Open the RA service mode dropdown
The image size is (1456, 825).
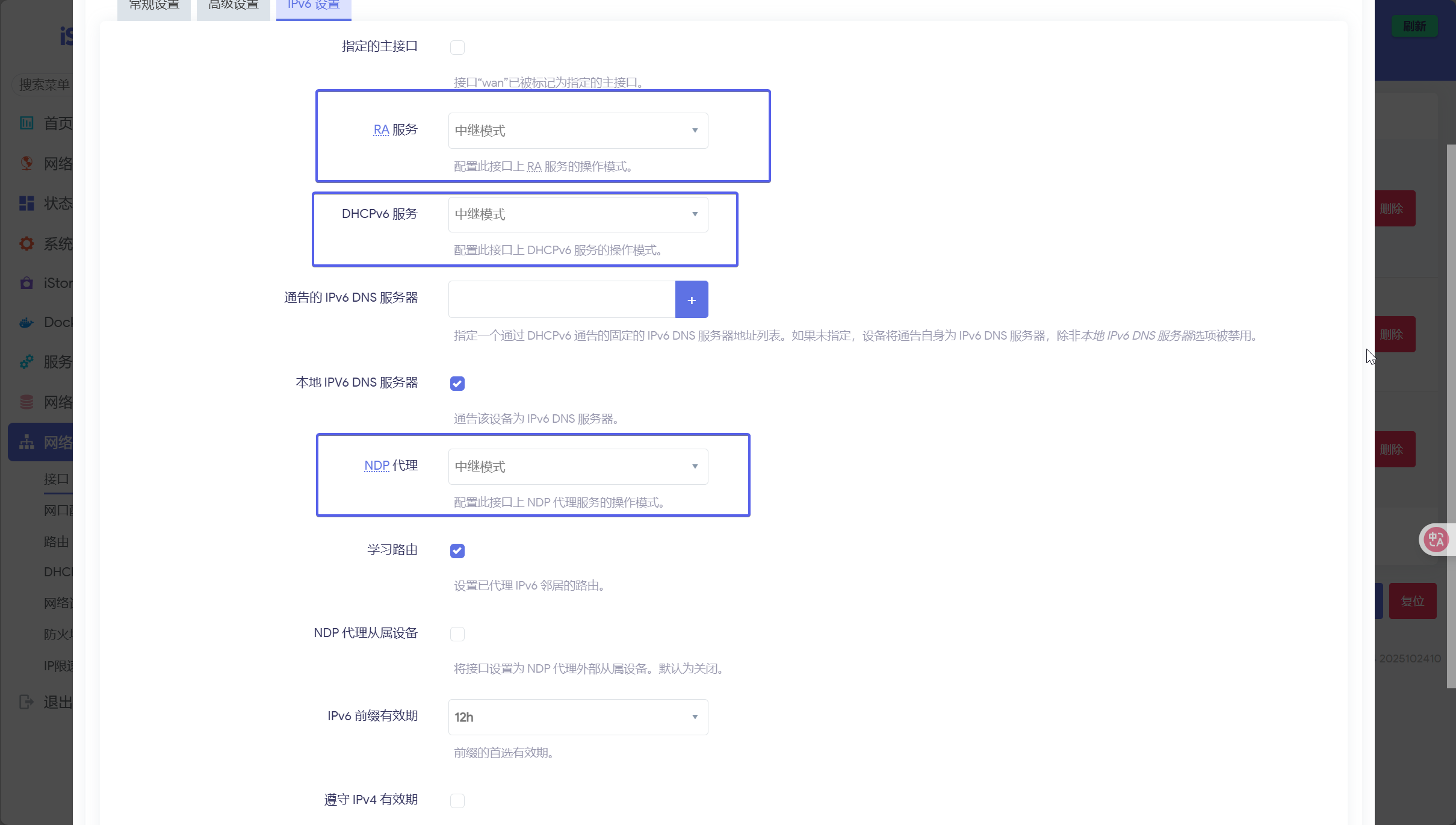pos(578,131)
